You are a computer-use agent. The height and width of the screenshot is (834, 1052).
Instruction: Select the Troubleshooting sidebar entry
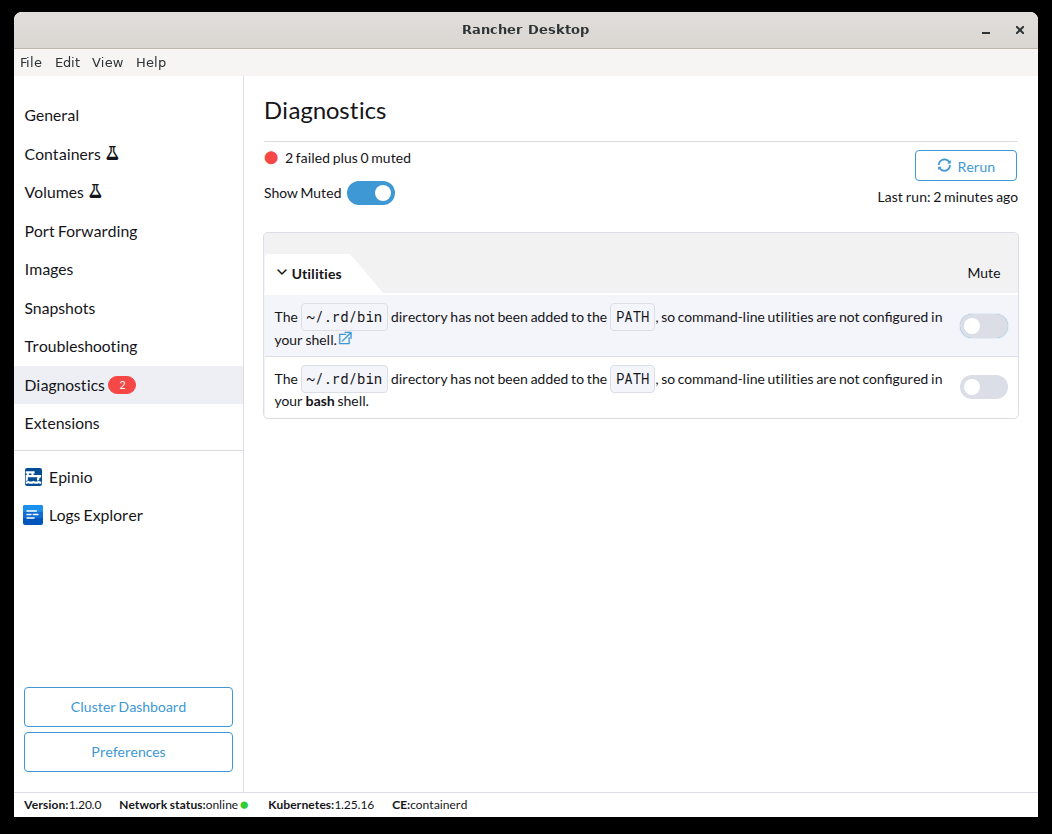81,346
